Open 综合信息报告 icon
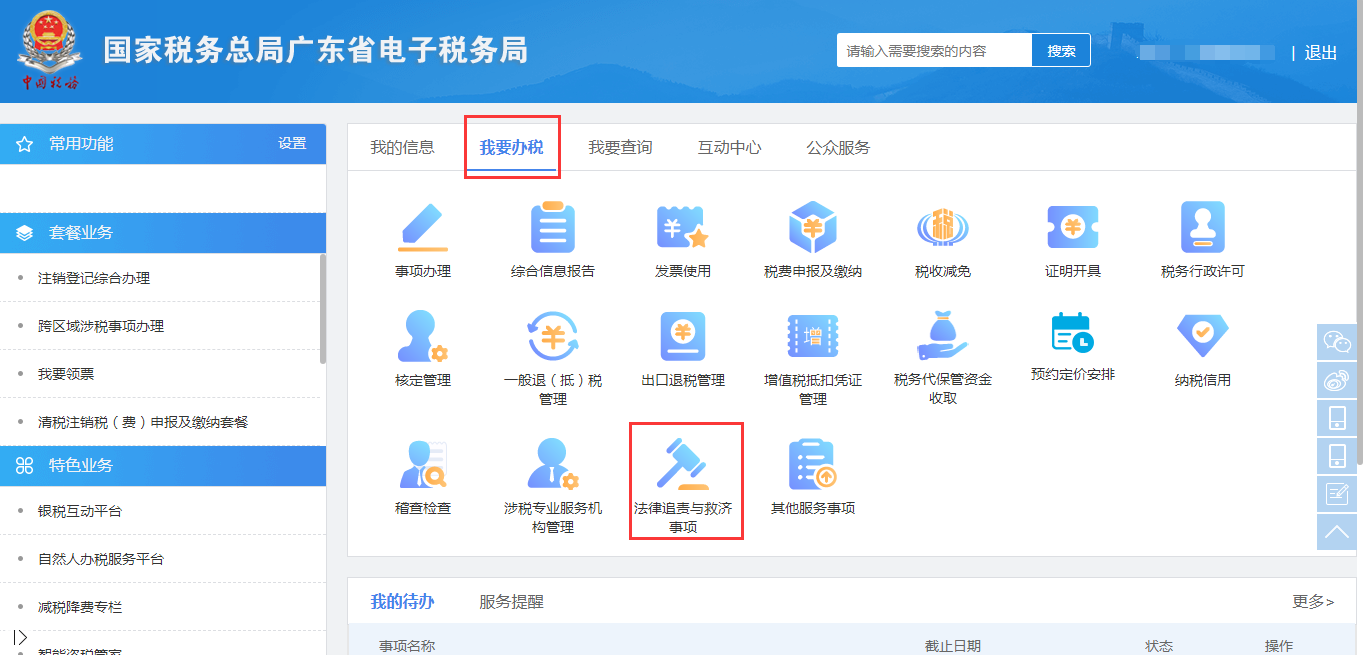Viewport: 1363px width, 655px height. [552, 227]
